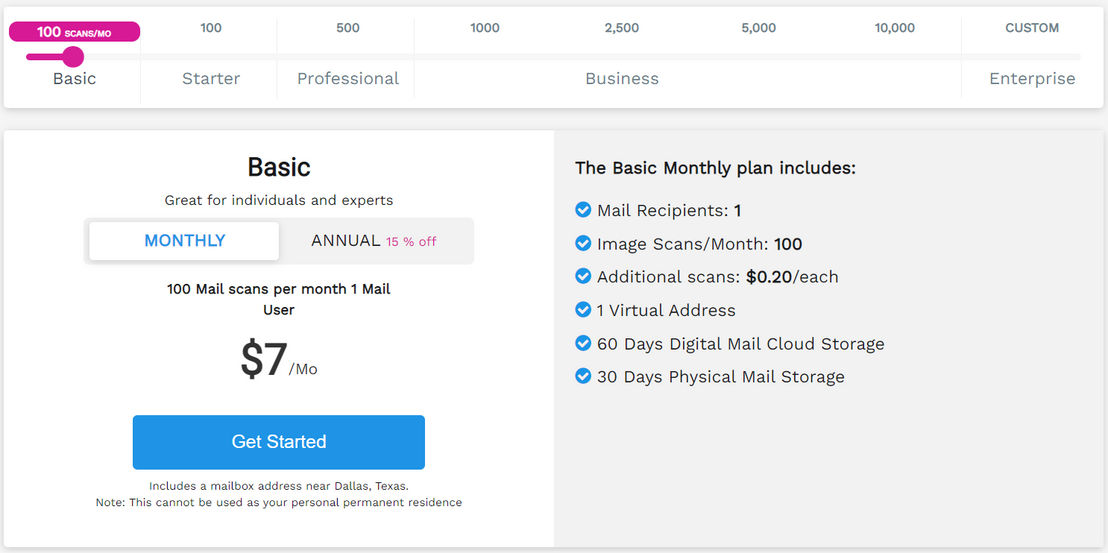This screenshot has width=1108, height=553.
Task: Click checkmark icon beside Image Scans/Month
Action: (x=583, y=244)
